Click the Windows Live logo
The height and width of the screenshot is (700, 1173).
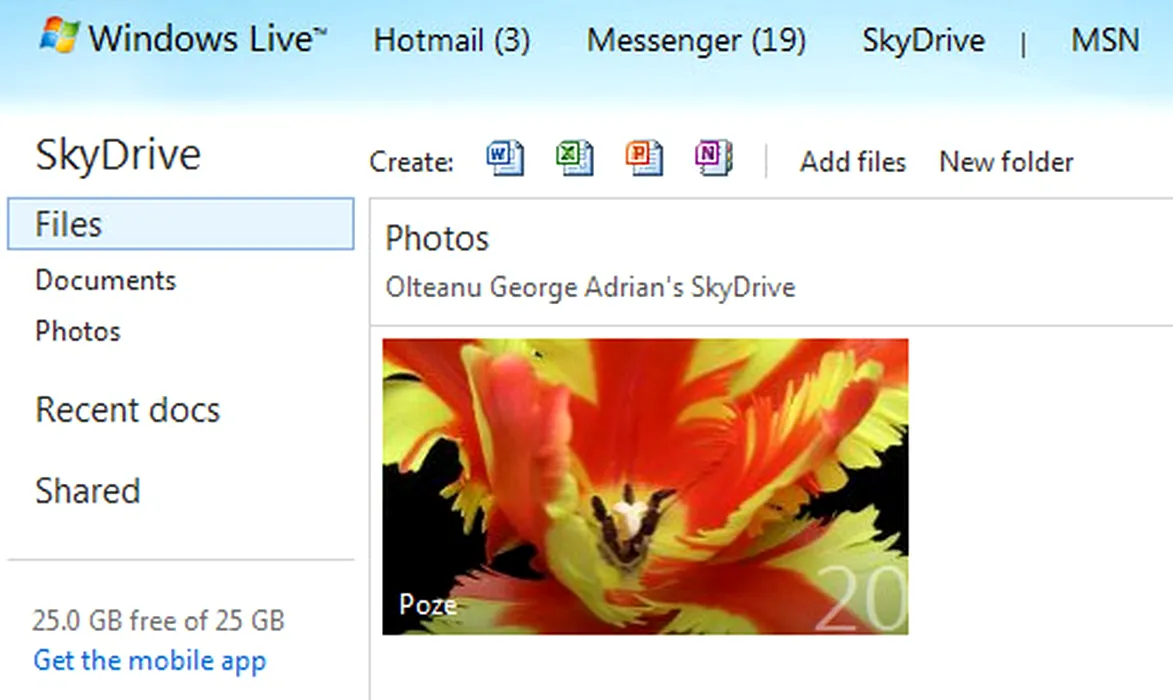tap(184, 39)
